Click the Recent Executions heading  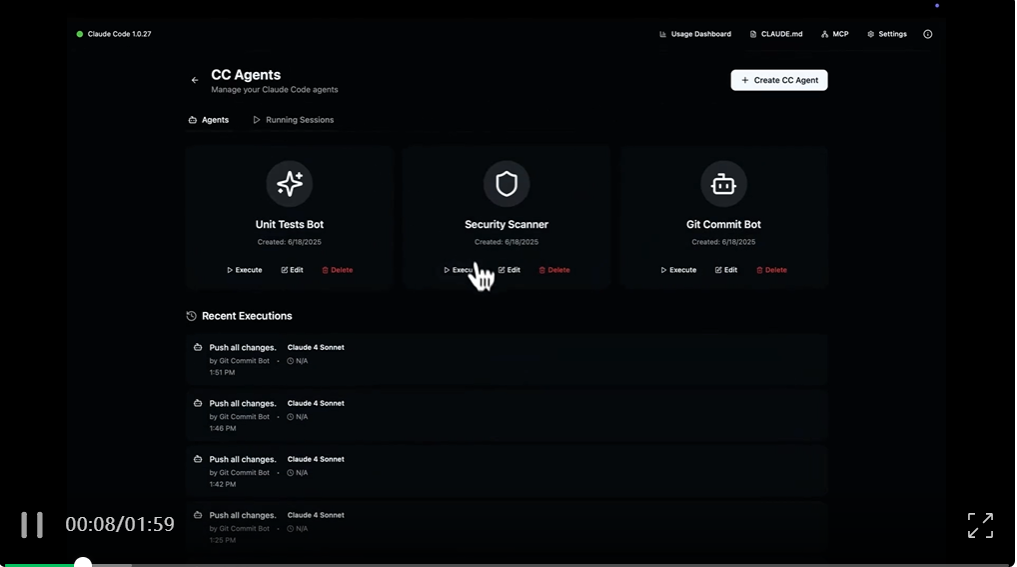(247, 316)
